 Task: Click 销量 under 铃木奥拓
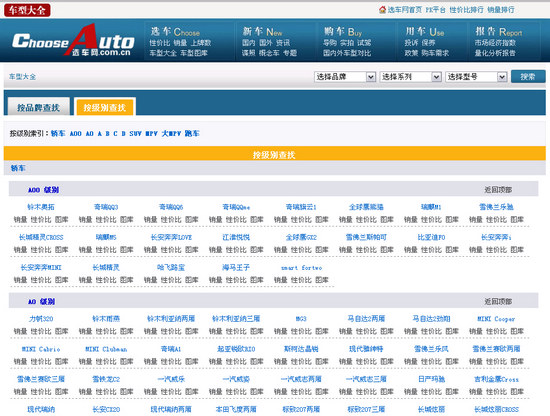click(x=20, y=220)
